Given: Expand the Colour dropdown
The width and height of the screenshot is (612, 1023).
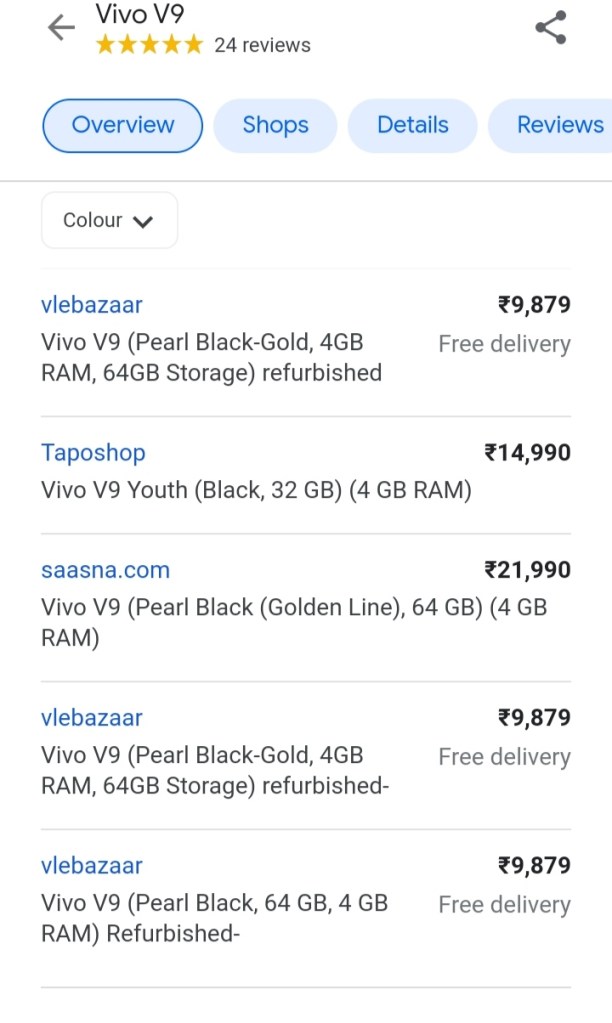Looking at the screenshot, I should (x=109, y=220).
